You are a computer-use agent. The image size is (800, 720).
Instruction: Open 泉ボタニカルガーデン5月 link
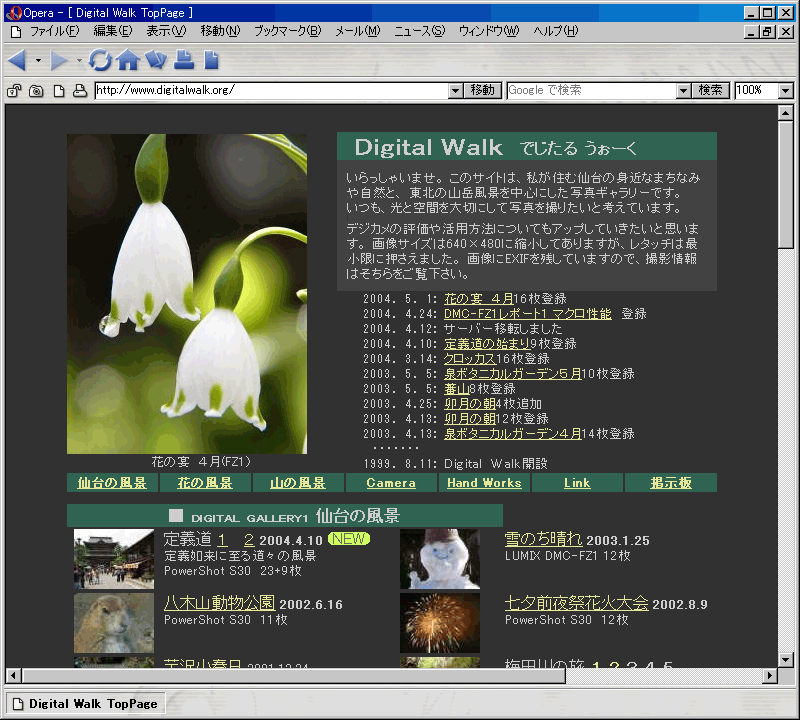(x=513, y=374)
